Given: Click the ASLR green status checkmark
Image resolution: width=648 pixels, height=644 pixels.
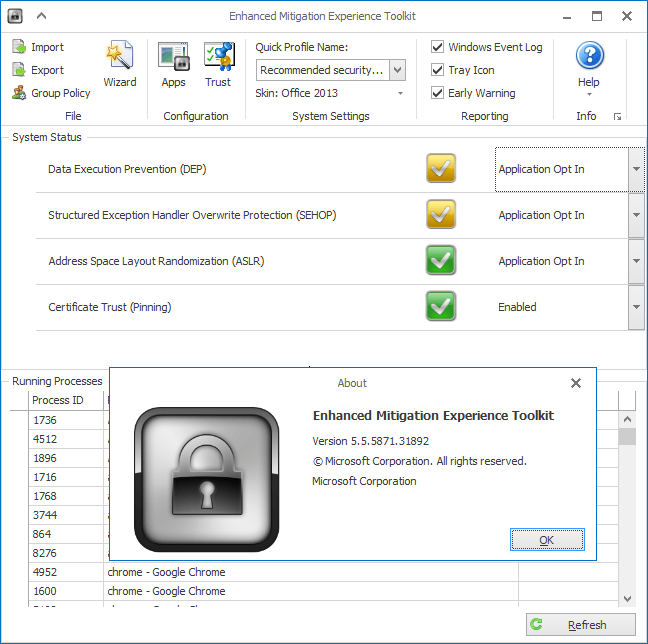Looking at the screenshot, I should click(x=441, y=260).
